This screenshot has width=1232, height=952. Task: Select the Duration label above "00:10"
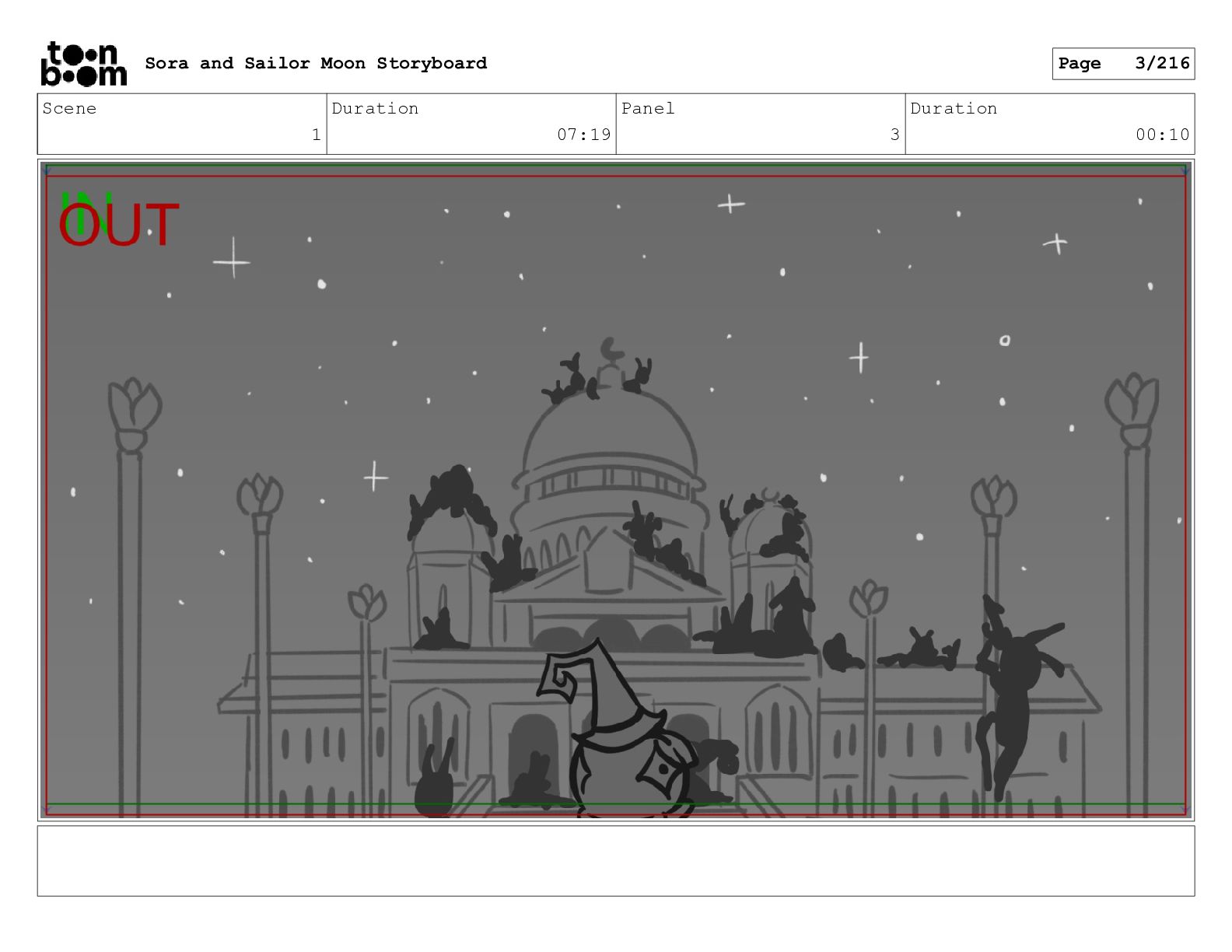pyautogui.click(x=954, y=108)
